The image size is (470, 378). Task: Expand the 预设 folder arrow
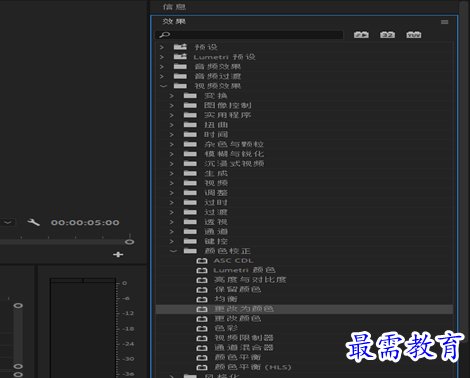point(162,47)
